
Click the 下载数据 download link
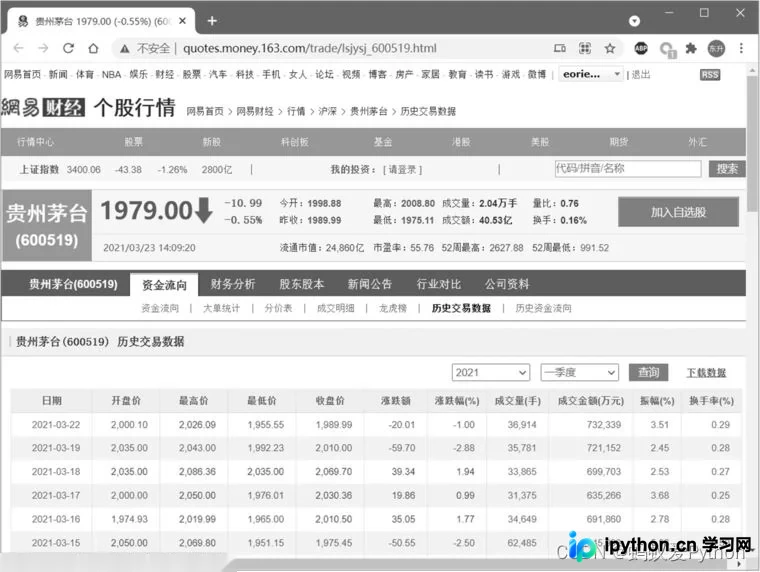coord(706,372)
